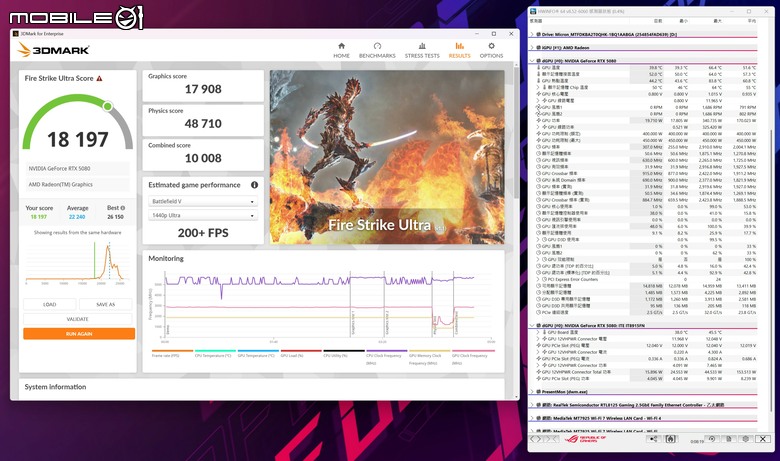This screenshot has height=461, width=780.
Task: Click the NVIDIA GeForce RTX 5080 label in 3DMark
Action: click(59, 169)
